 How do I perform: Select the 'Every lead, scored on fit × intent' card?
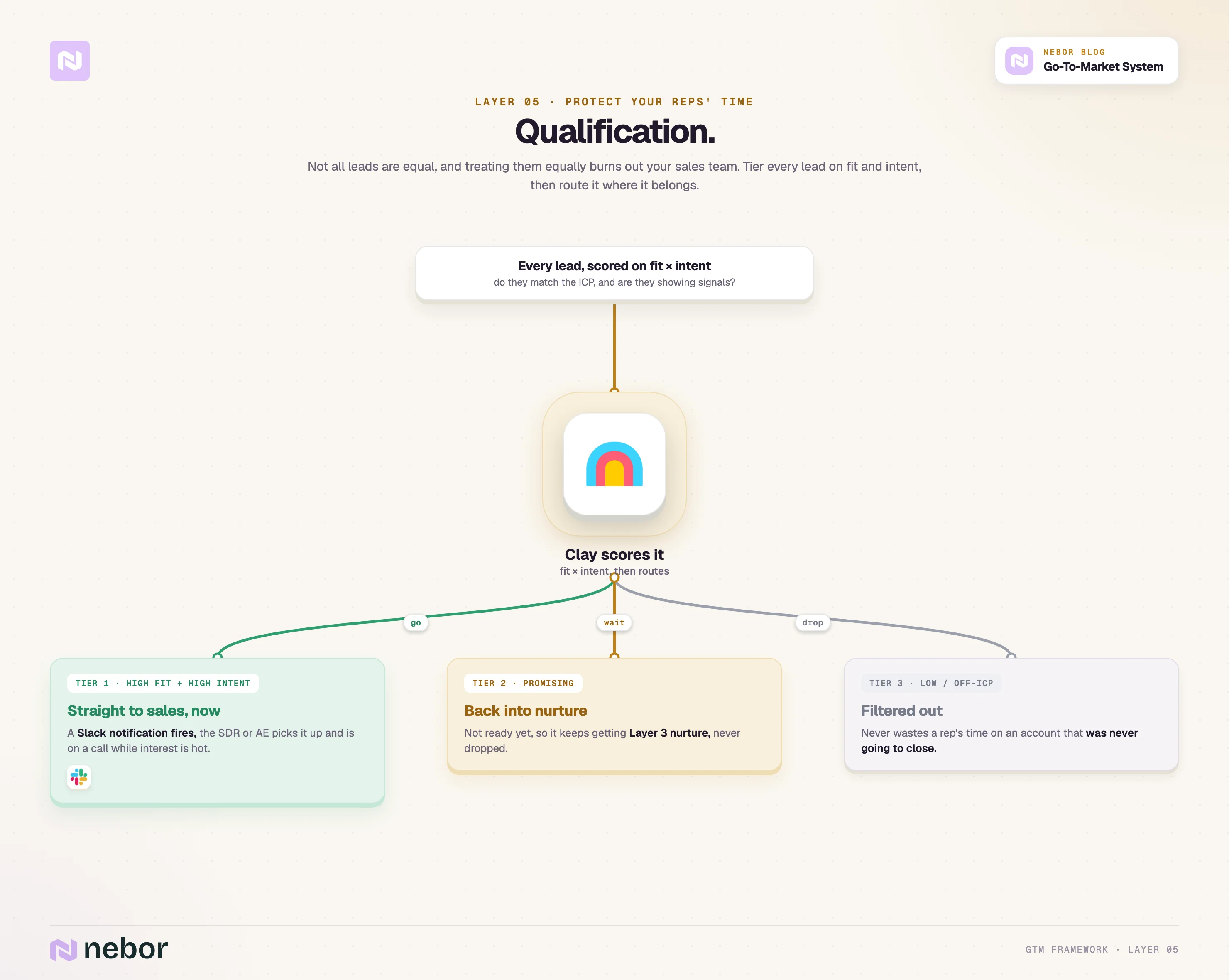pos(614,273)
